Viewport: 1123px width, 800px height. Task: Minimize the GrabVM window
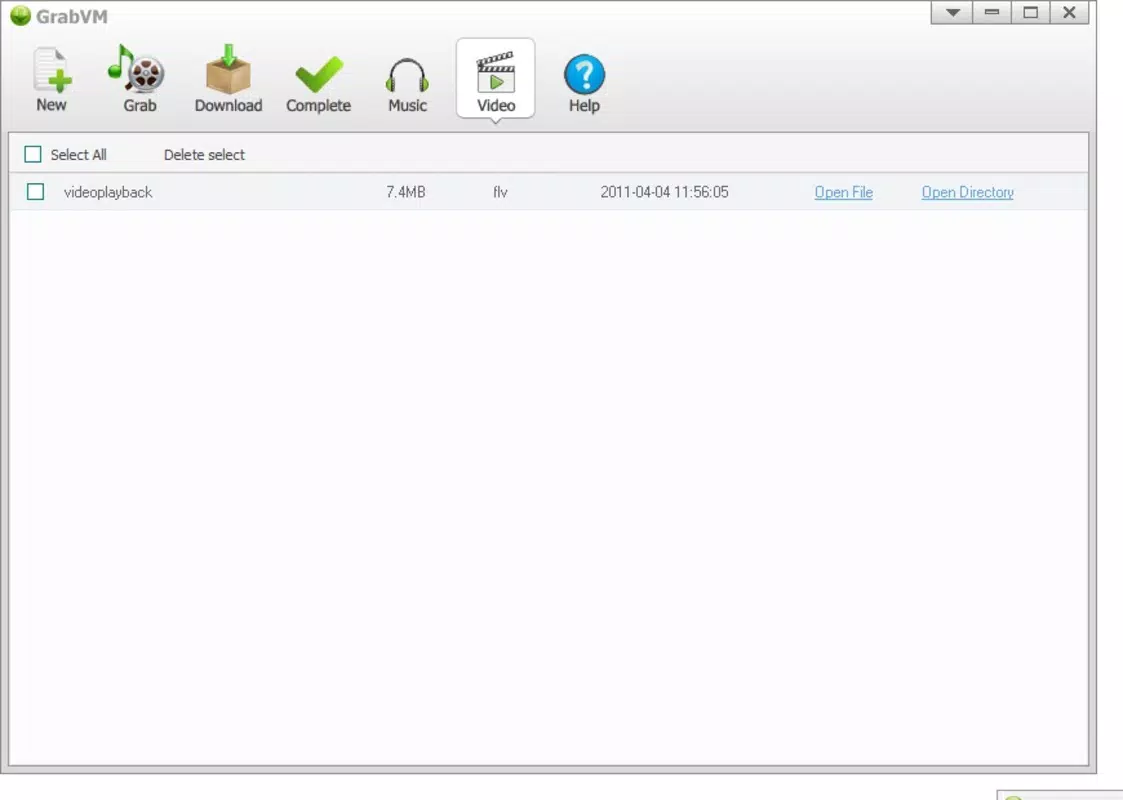pos(991,13)
